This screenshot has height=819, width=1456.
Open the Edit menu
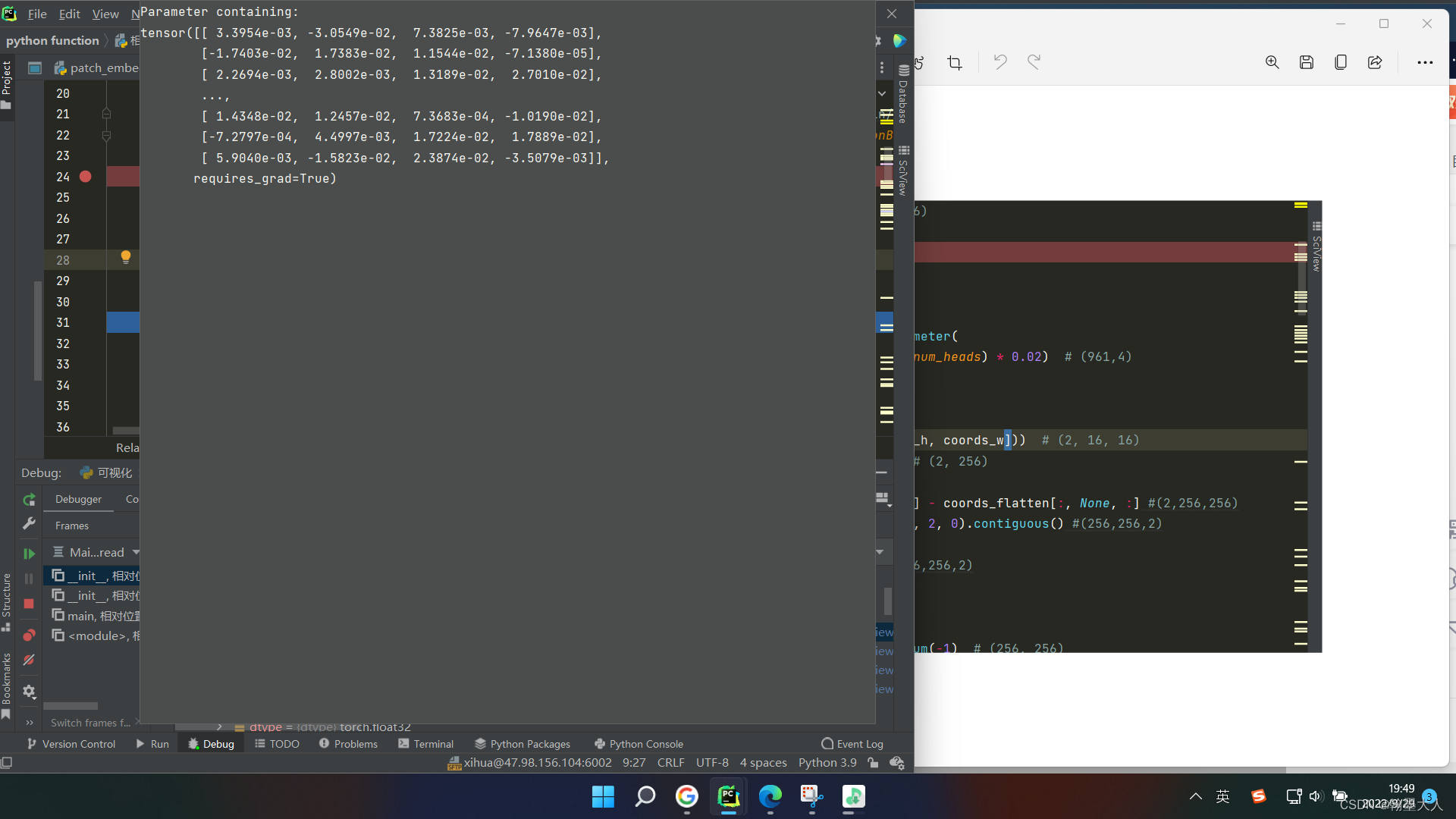[69, 14]
